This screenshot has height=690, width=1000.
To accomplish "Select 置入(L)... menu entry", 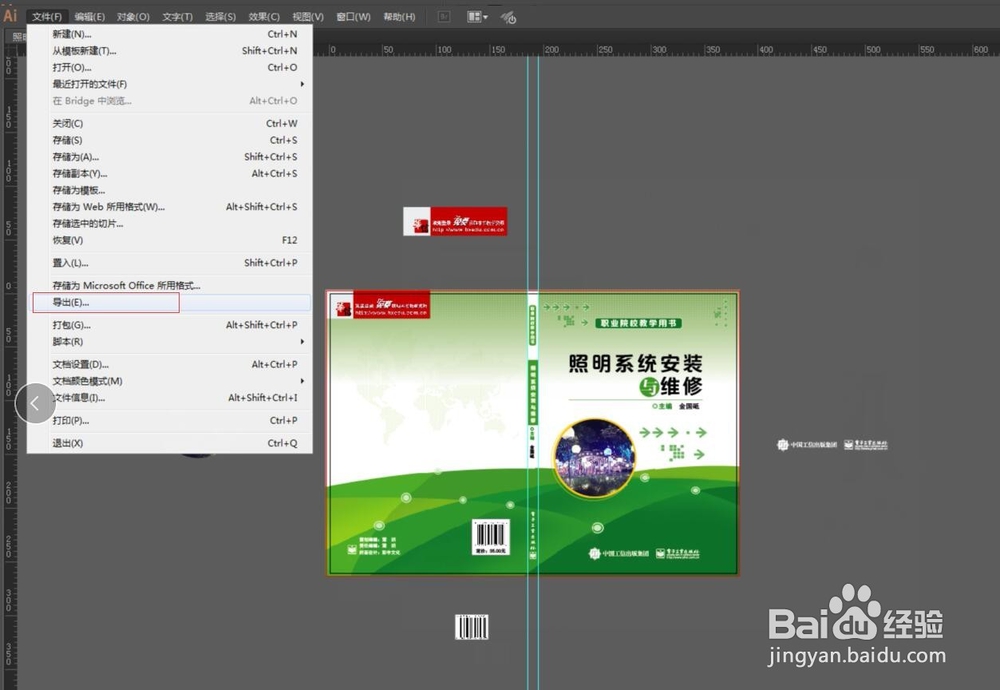I will [170, 263].
